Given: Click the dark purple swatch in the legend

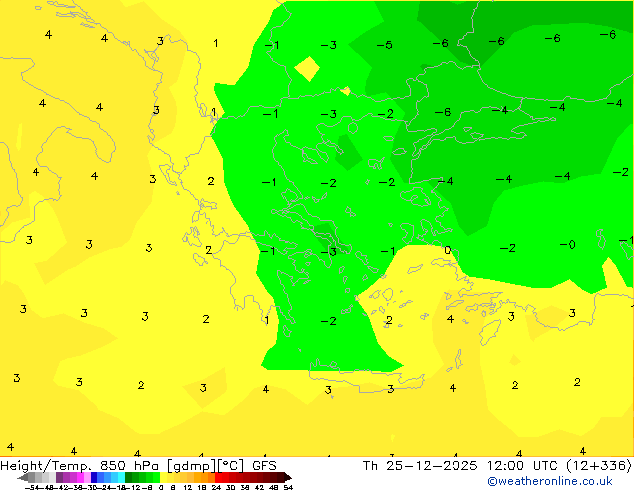Looking at the screenshot, I should [59, 477].
